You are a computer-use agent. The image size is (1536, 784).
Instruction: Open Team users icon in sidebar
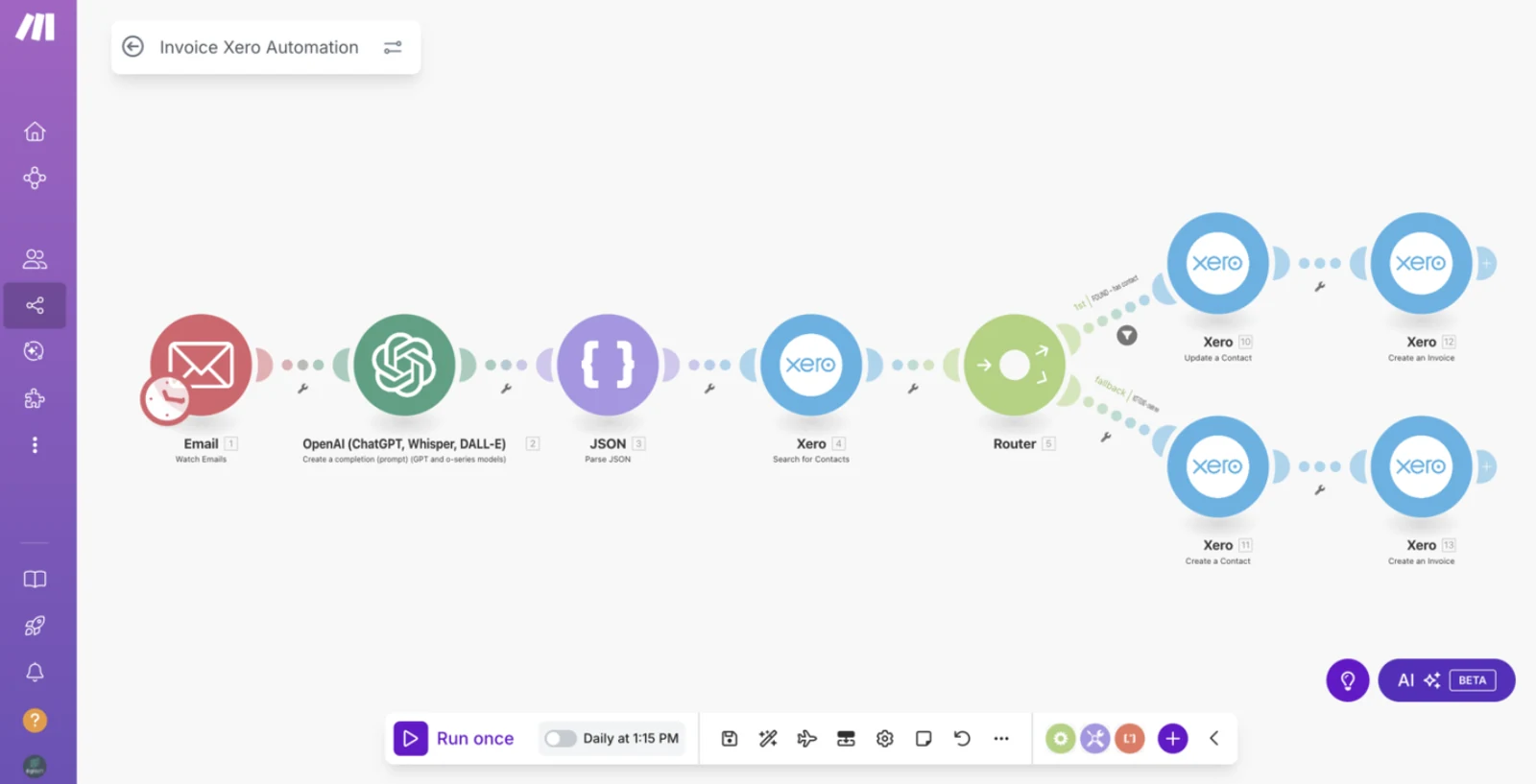click(x=35, y=259)
